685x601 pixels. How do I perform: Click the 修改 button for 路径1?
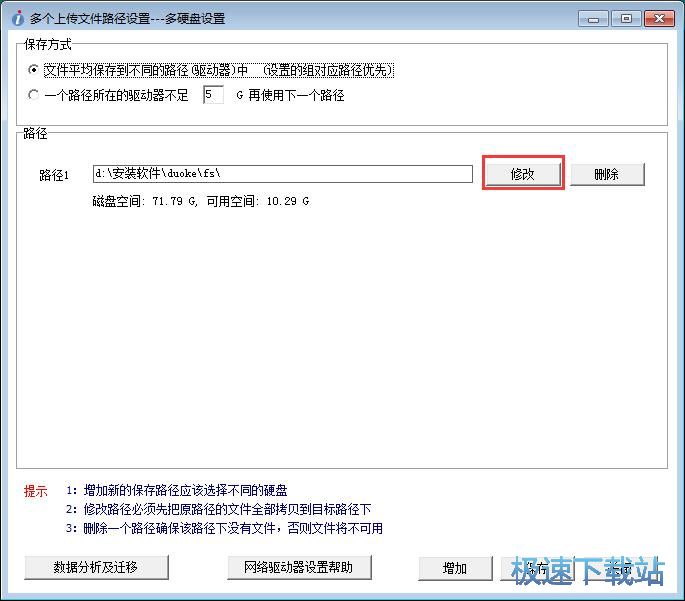tap(523, 174)
